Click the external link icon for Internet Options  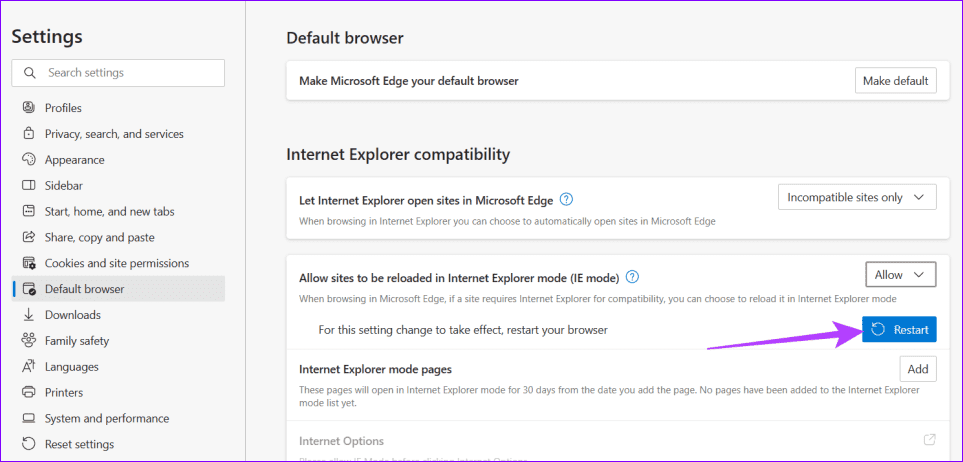[x=929, y=439]
